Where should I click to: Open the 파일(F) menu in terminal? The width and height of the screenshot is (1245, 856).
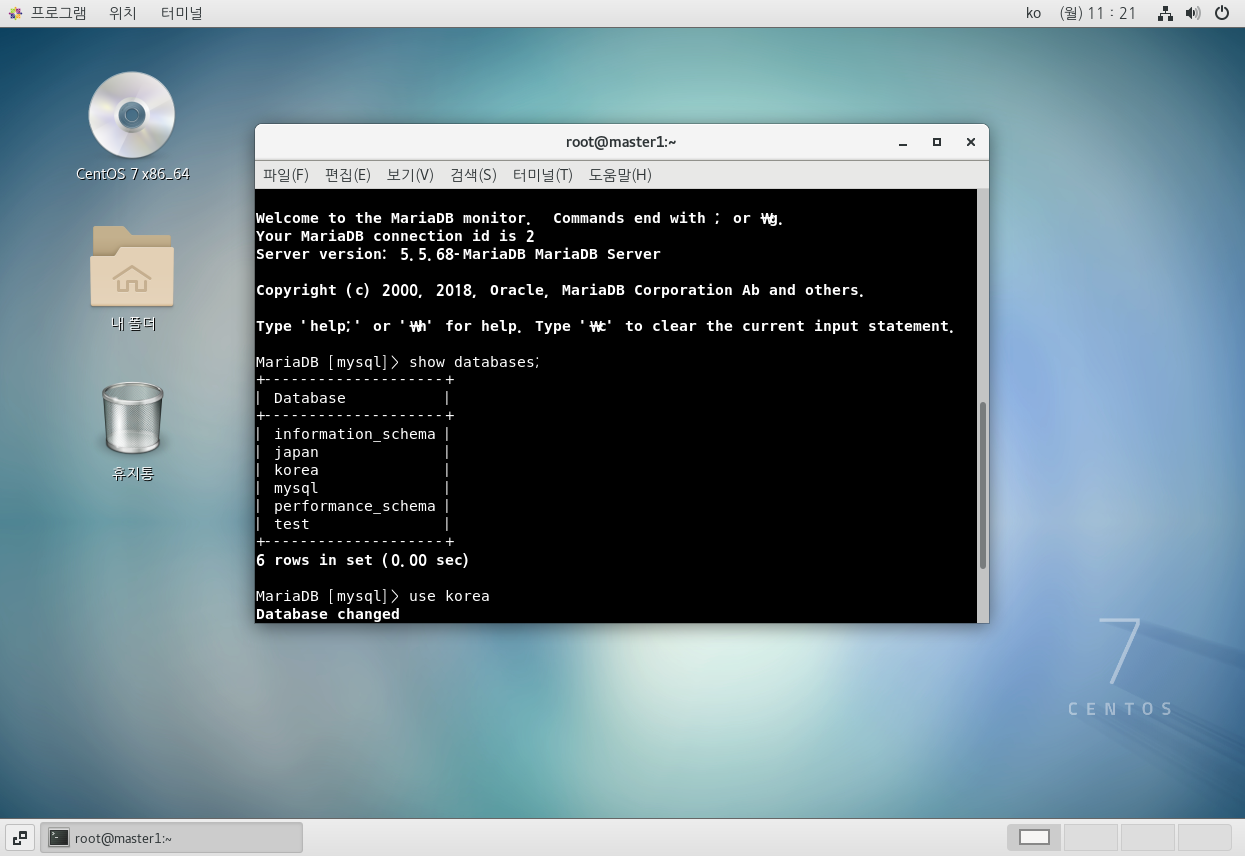tap(286, 175)
